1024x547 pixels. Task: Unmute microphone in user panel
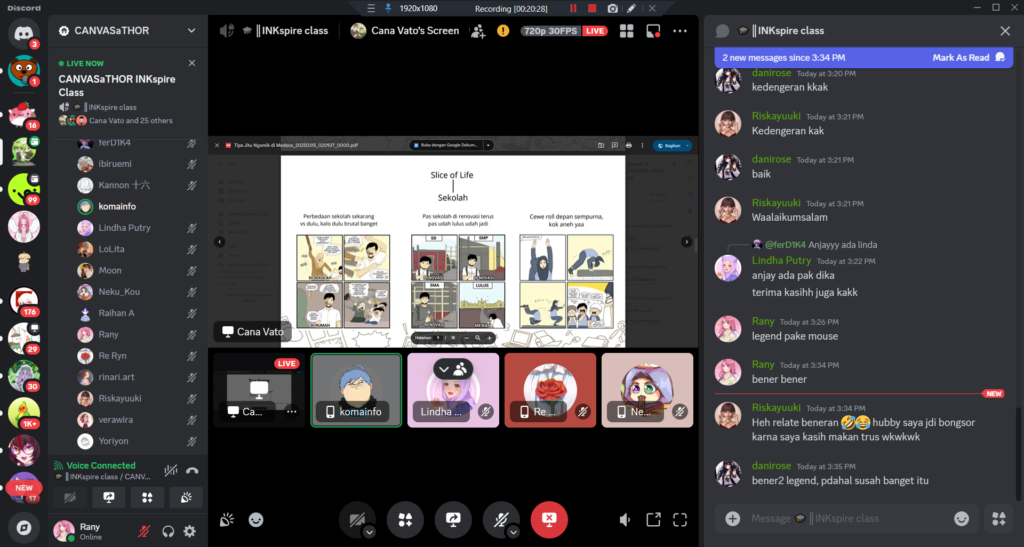(144, 531)
